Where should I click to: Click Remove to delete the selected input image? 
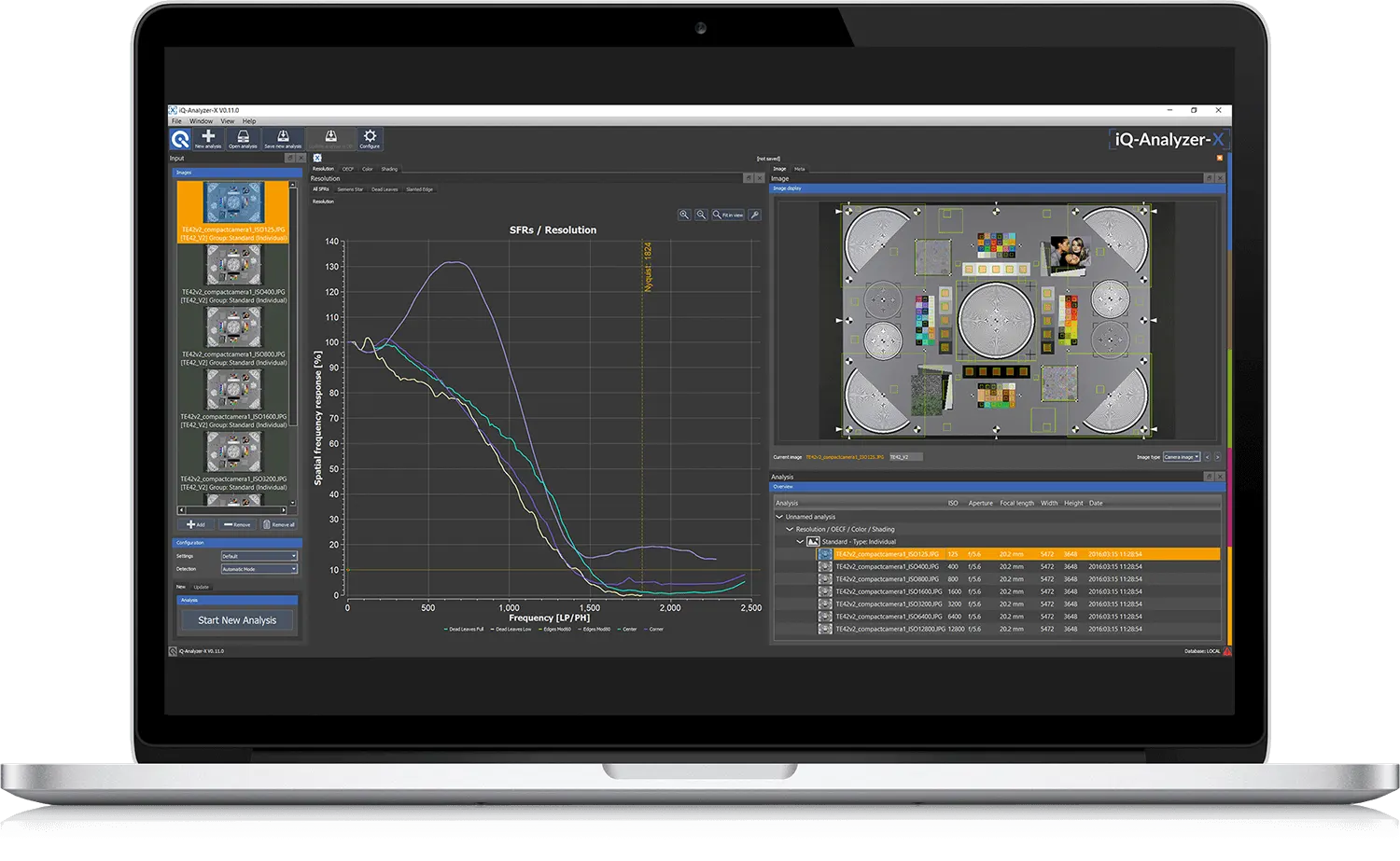point(237,524)
